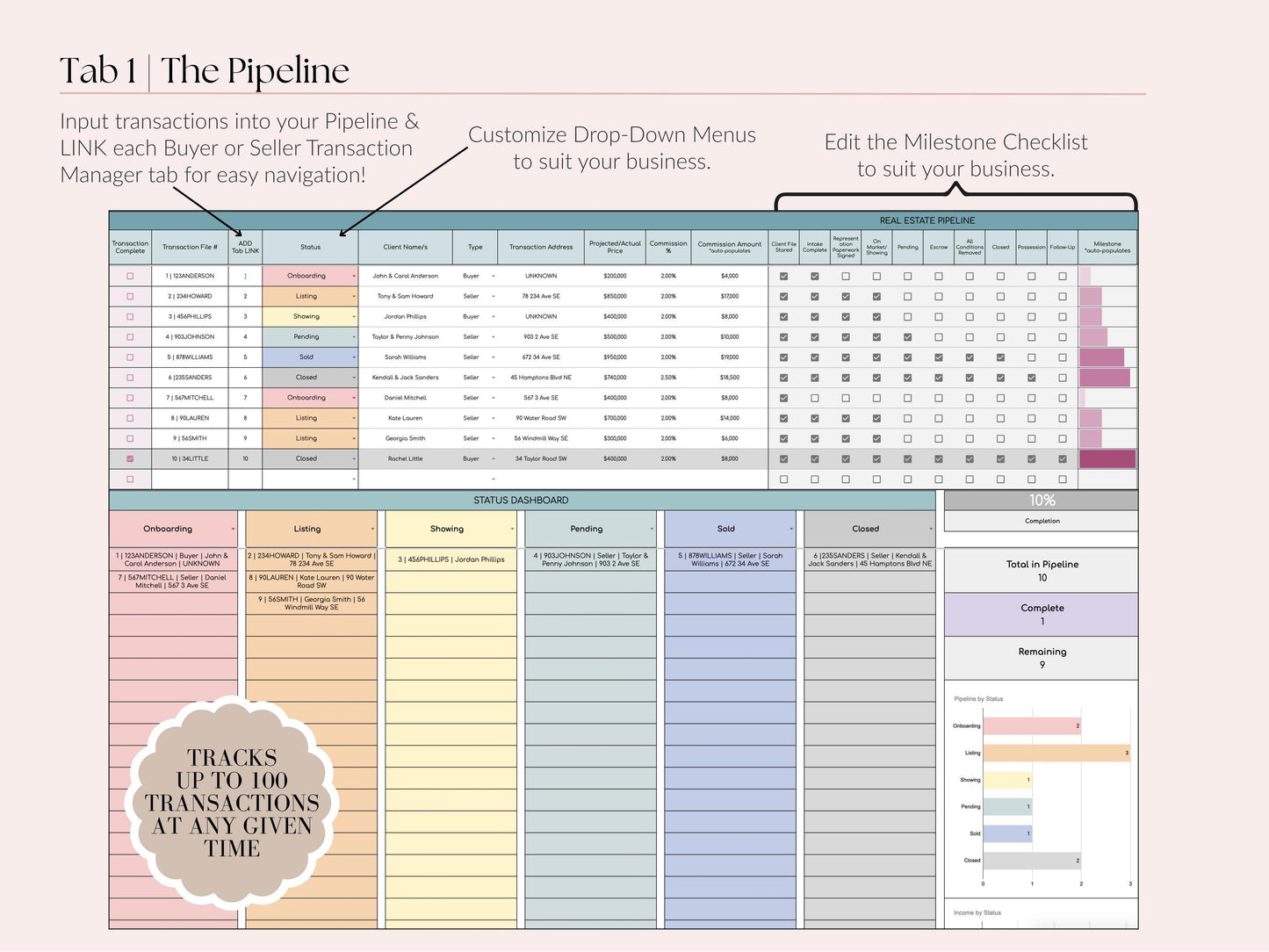Open Closed dropdown in Status Dashboard header
Viewport: 1269px width, 952px height.
click(931, 529)
